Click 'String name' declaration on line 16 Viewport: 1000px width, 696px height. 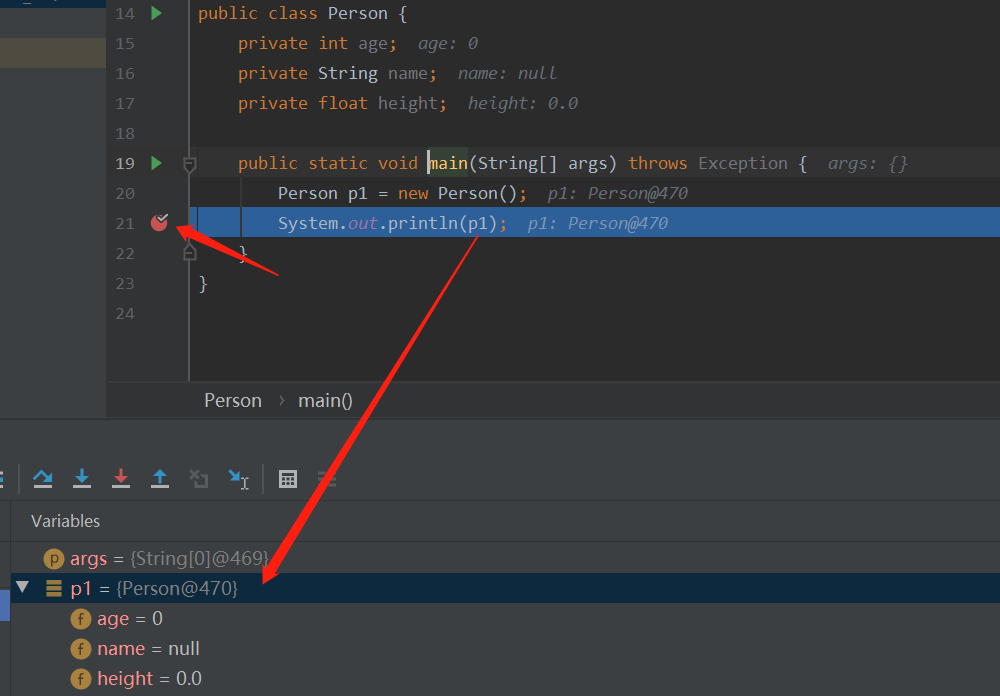tap(372, 73)
